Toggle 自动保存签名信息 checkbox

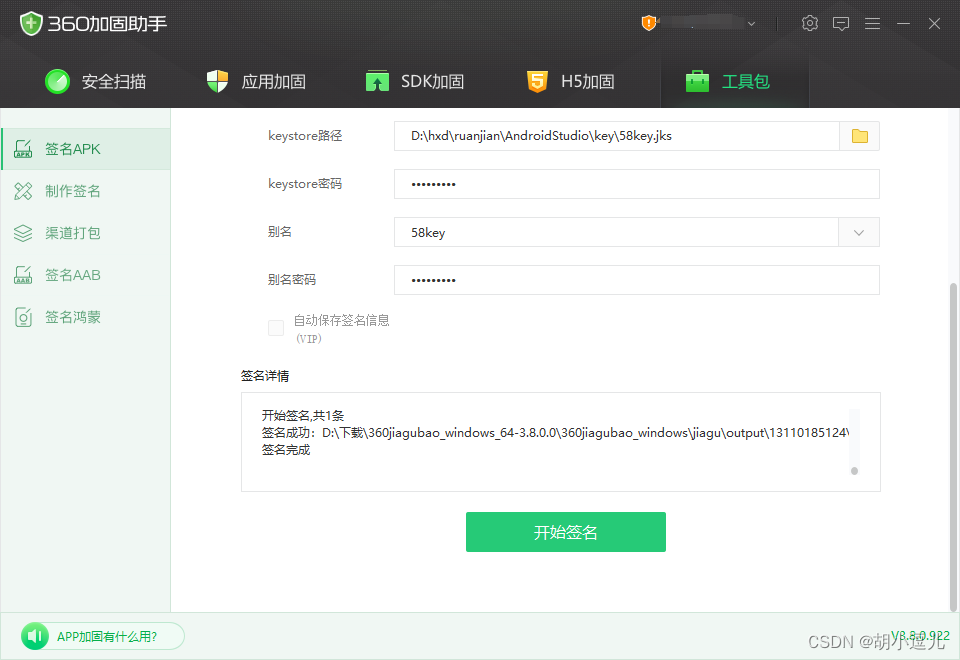click(x=276, y=328)
